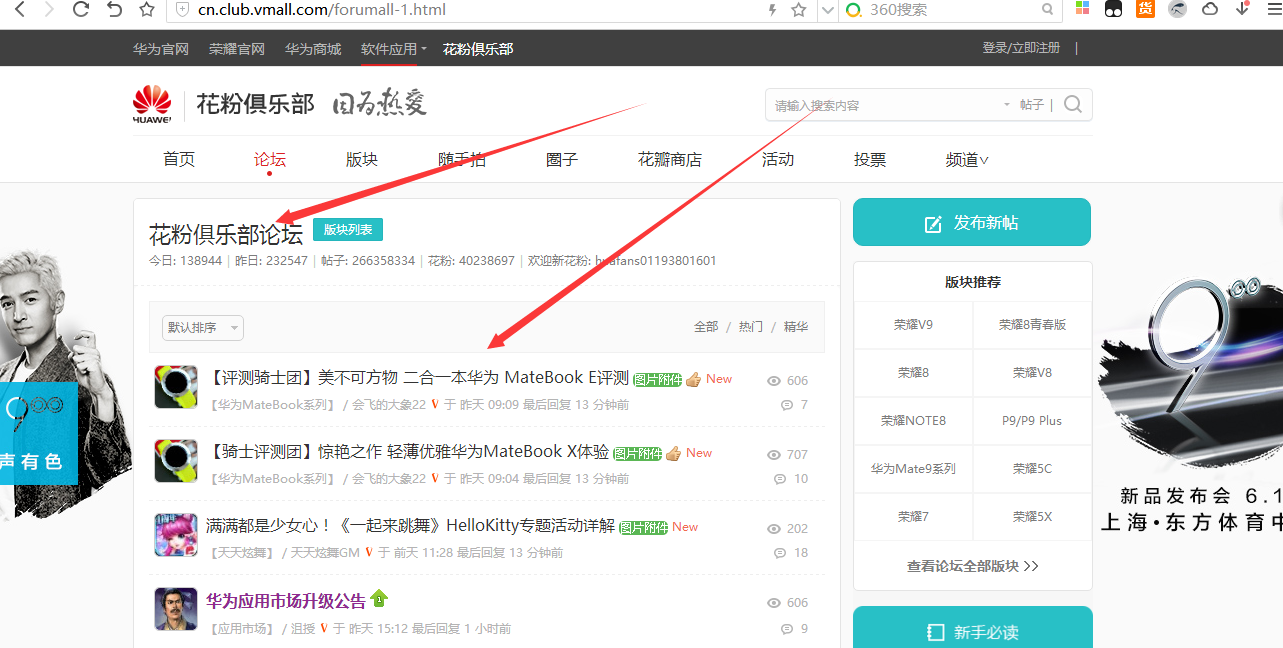Select the 首页 navigation tab
Screen dimensions: 1283x648
[x=179, y=160]
